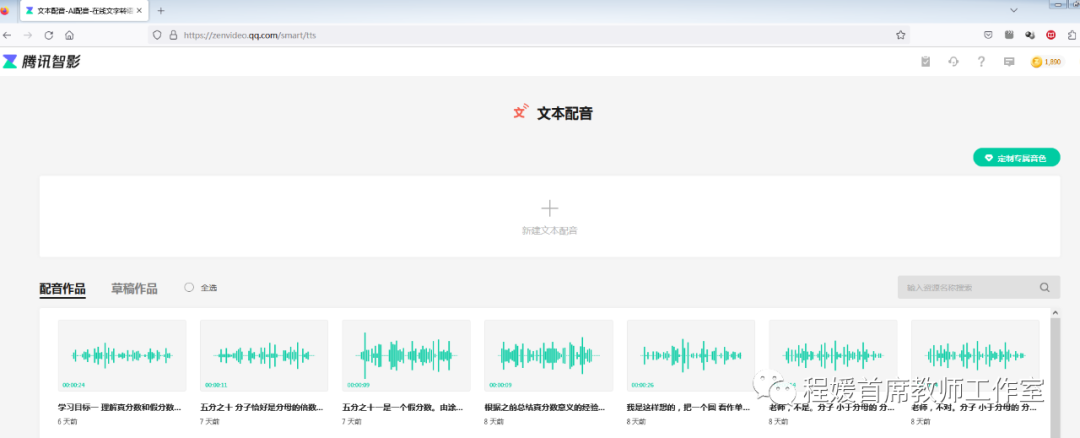Screen dimensions: 1080x438
Task: Click the 6 天前 date label
Action: tap(68, 421)
